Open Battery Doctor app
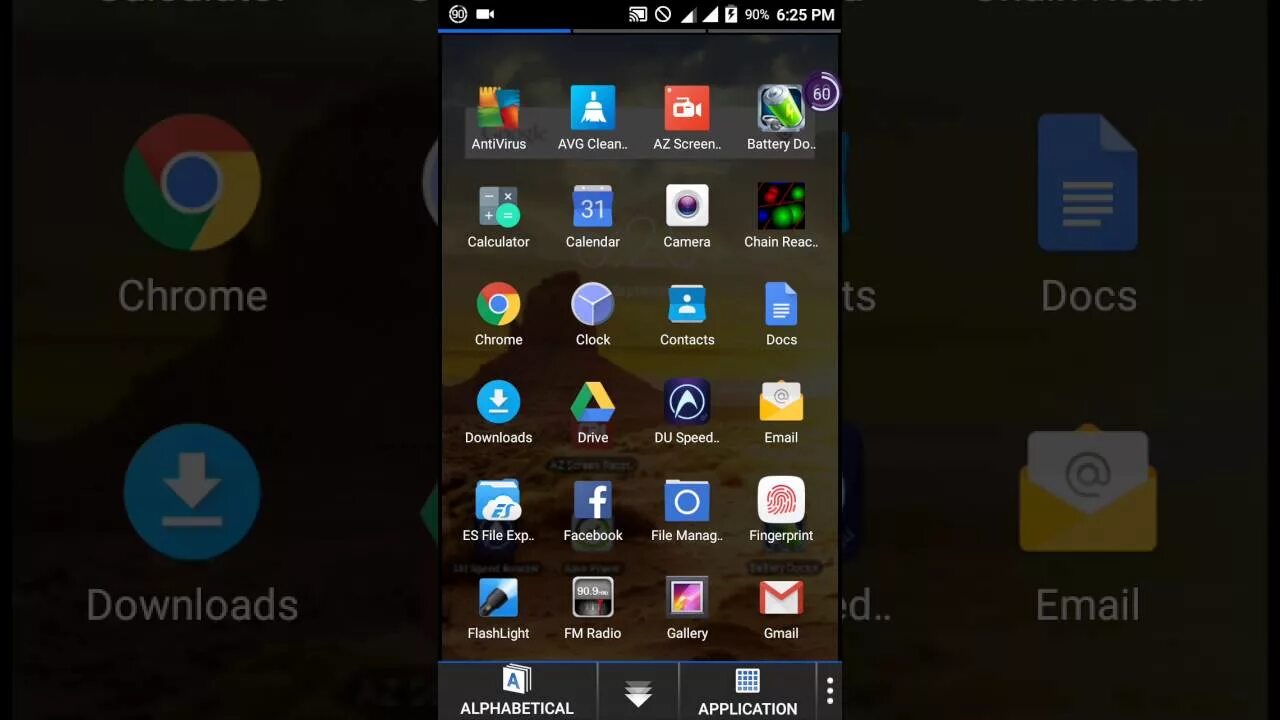1280x720 pixels. tap(781, 118)
